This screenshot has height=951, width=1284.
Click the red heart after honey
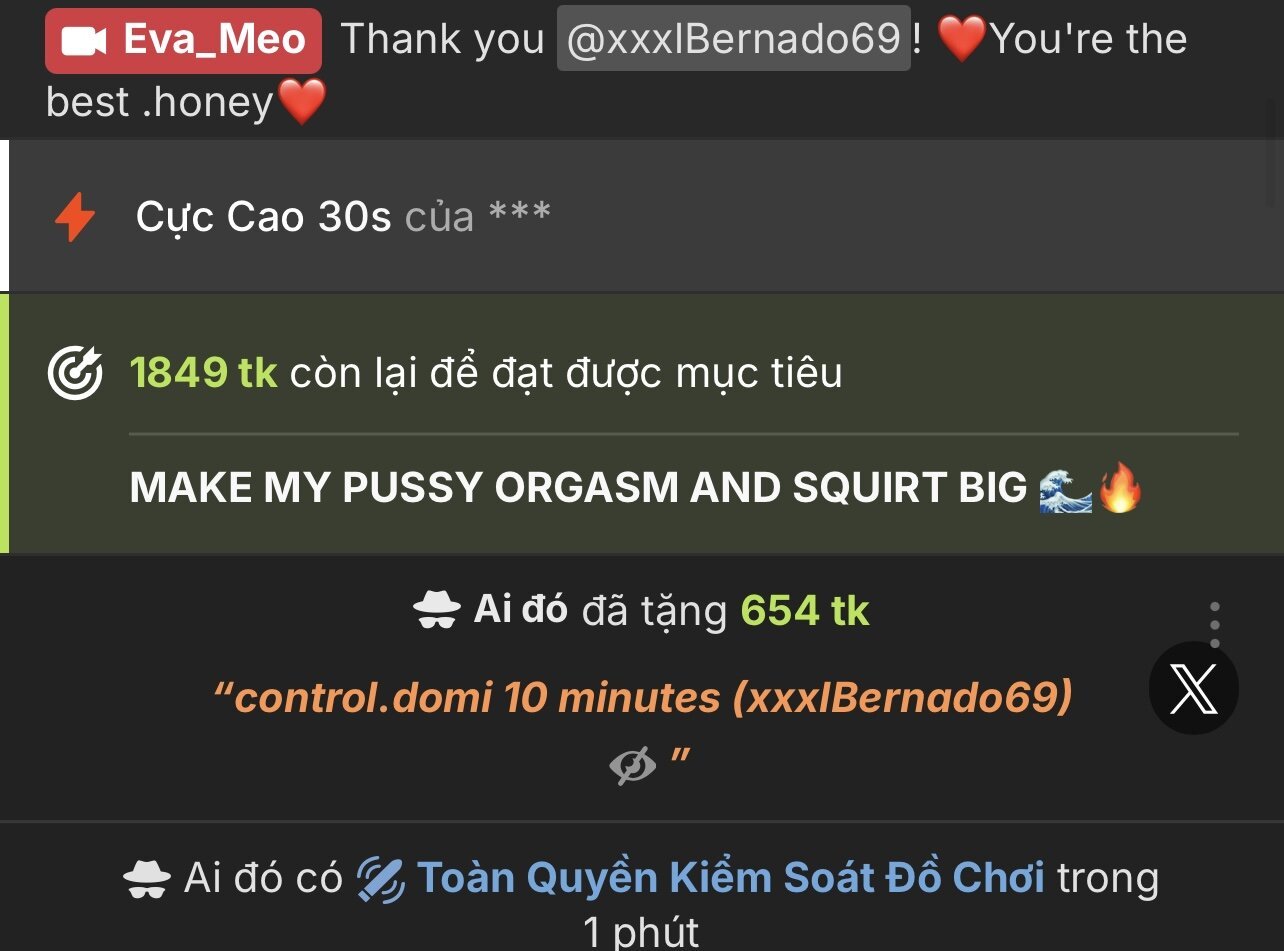(x=302, y=102)
